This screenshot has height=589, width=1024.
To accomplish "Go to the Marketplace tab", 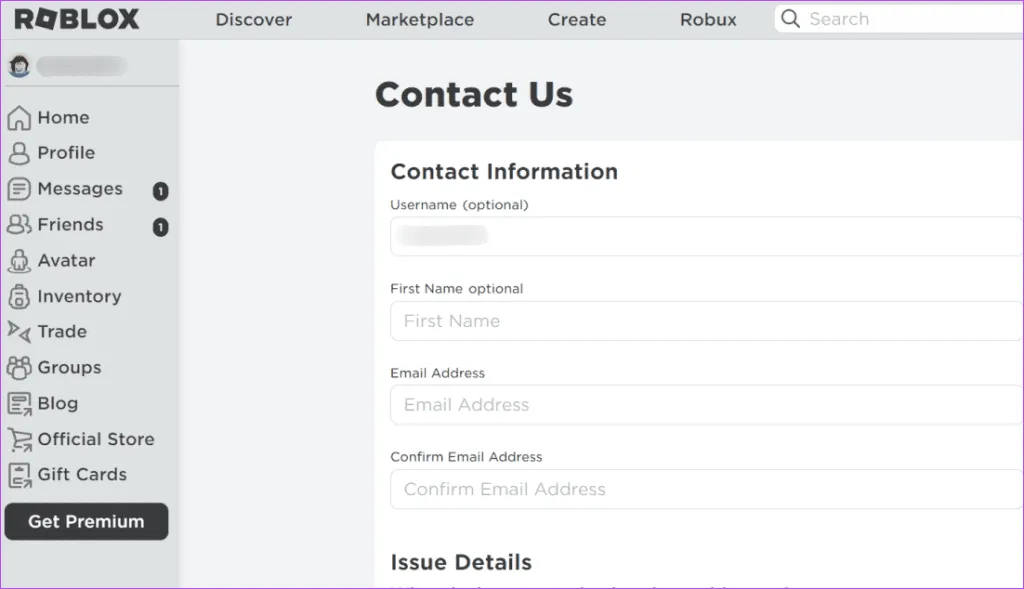I will pos(420,19).
